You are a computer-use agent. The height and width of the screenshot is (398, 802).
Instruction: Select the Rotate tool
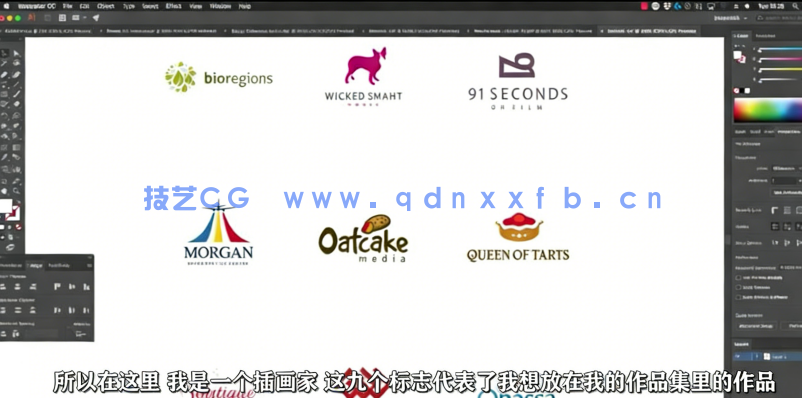click(x=4, y=116)
